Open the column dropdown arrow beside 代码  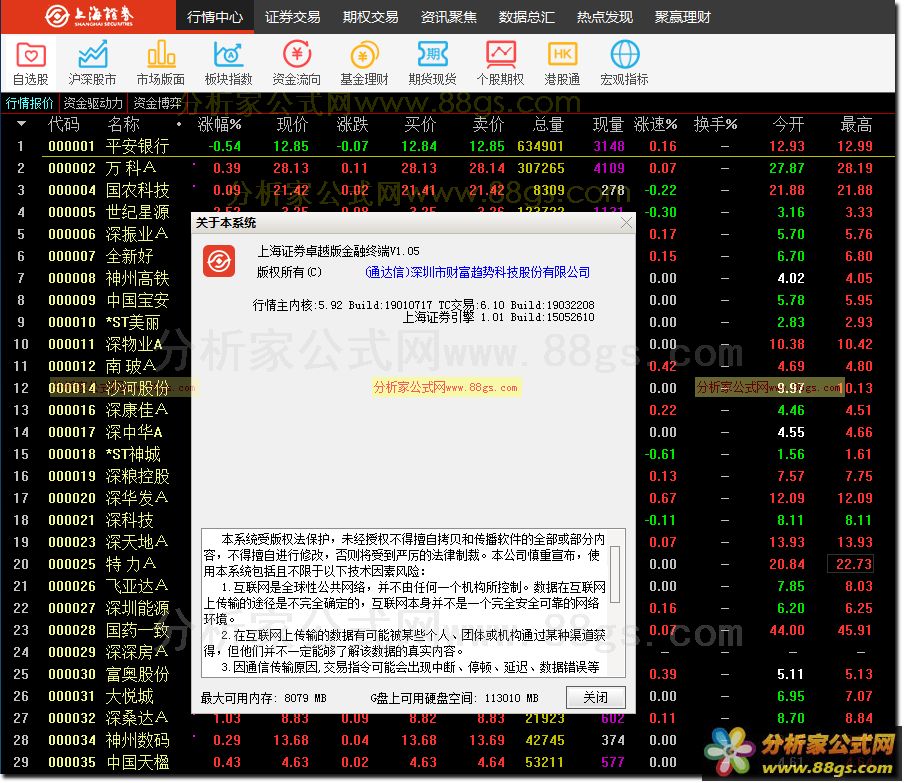(21, 123)
